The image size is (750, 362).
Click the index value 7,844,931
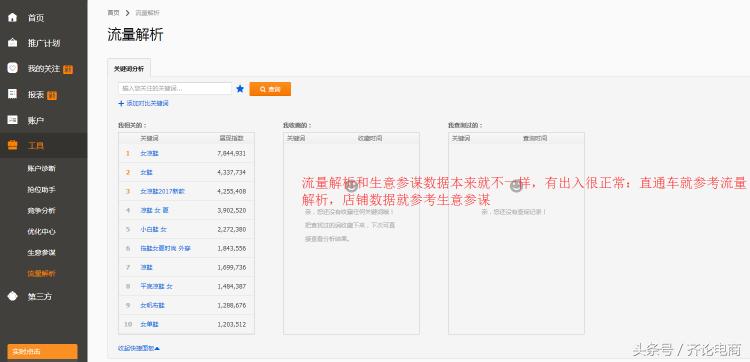(x=232, y=153)
